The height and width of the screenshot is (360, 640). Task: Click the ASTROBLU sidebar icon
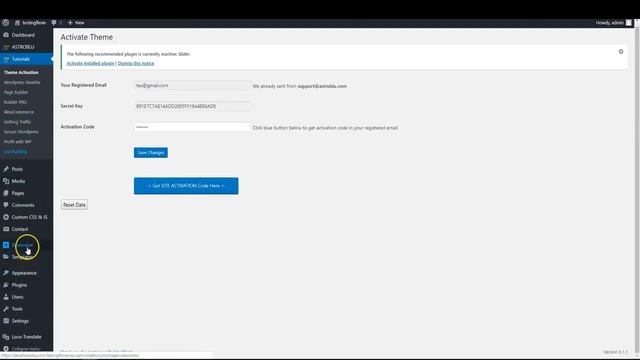click(x=6, y=47)
